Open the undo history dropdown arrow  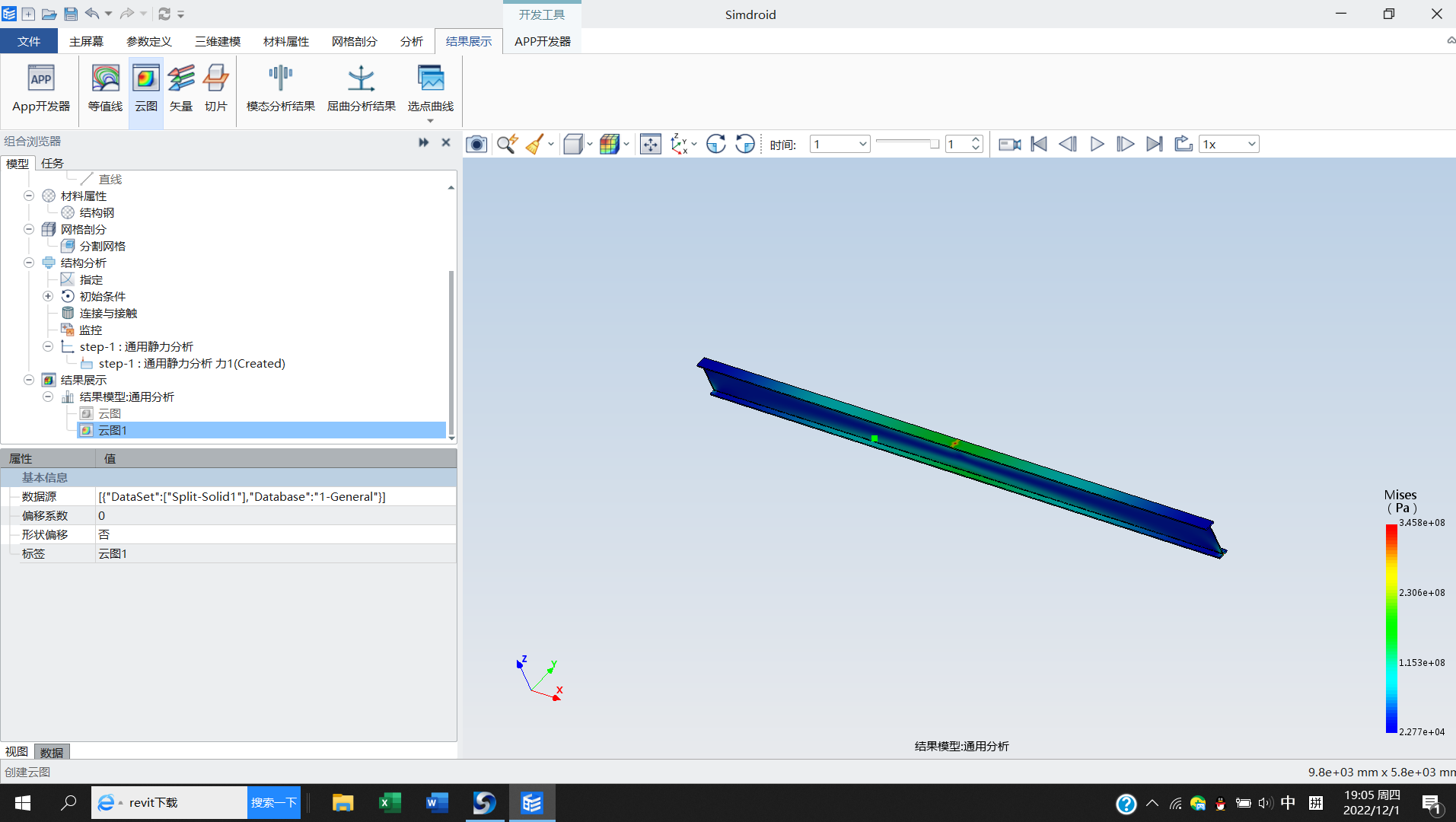point(108,14)
